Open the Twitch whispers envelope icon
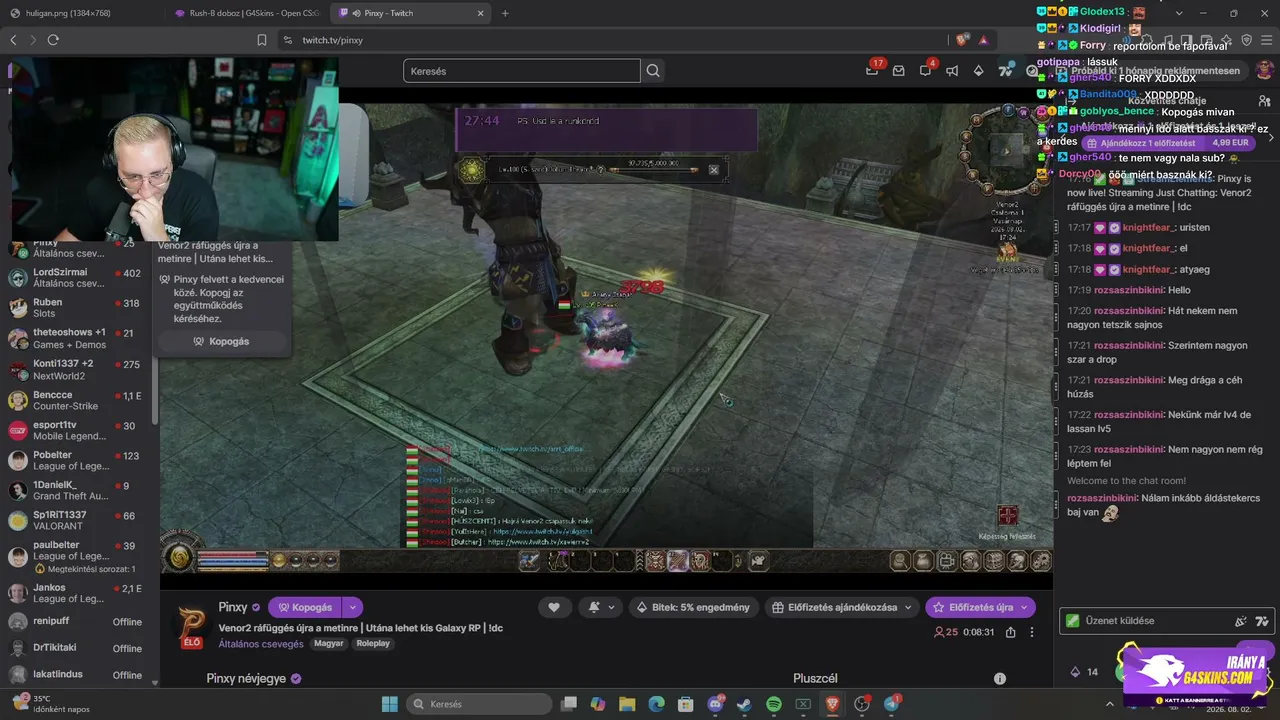 [x=899, y=71]
